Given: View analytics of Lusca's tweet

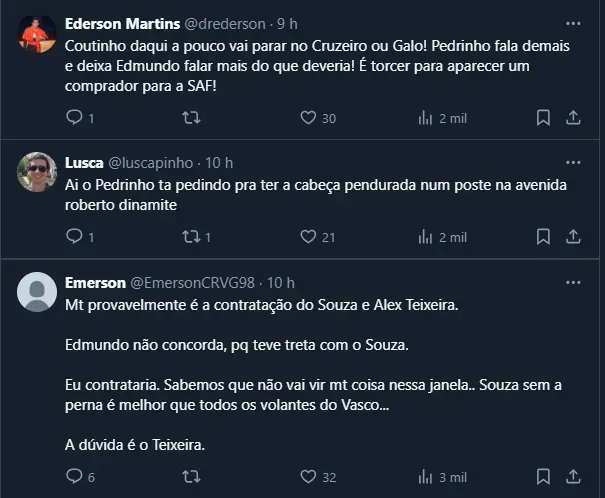Looking at the screenshot, I should 425,237.
